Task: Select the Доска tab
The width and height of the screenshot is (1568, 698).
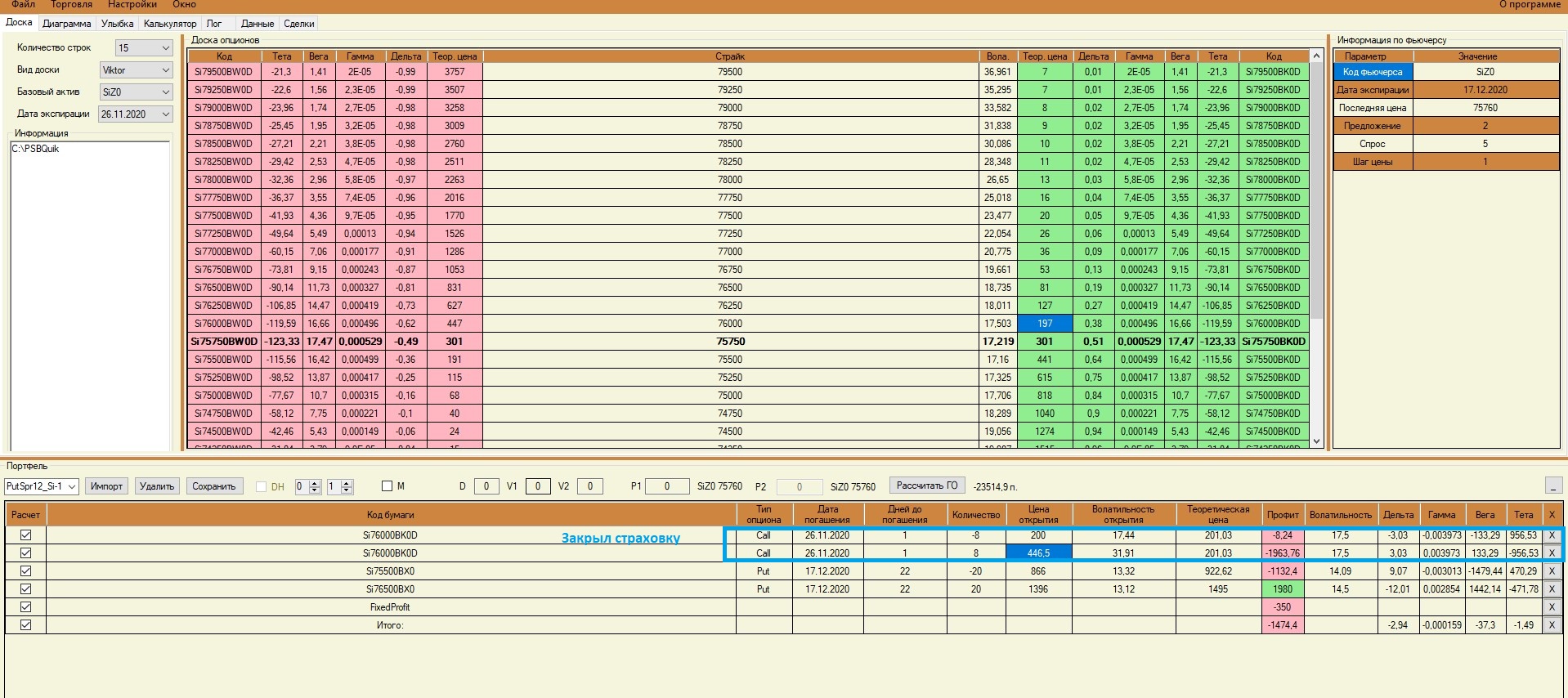Action: tap(19, 23)
